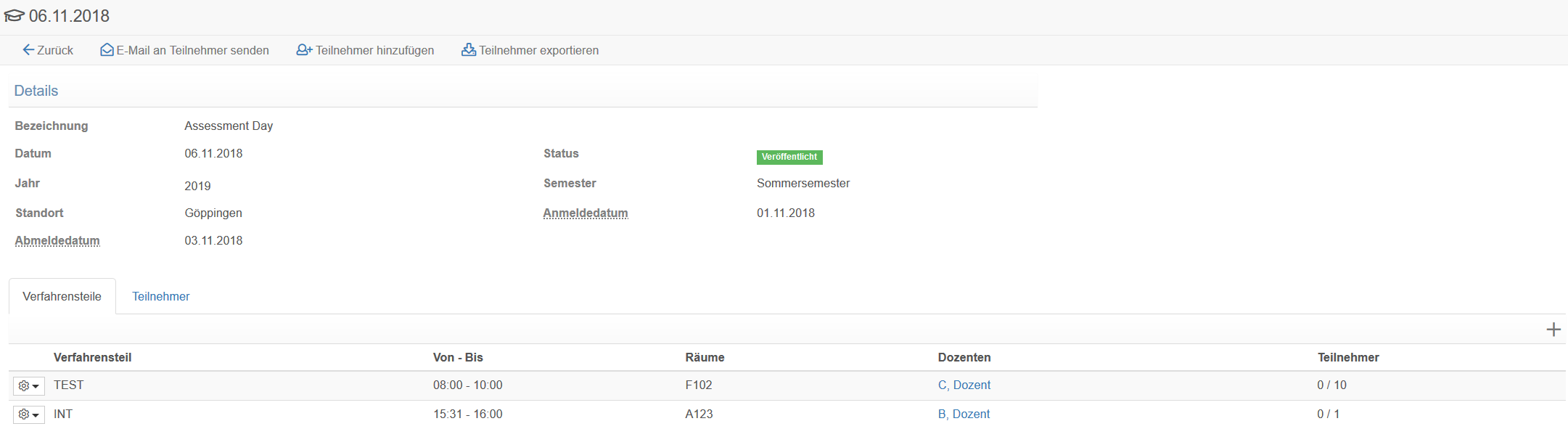Image resolution: width=1568 pixels, height=429 pixels.
Task: Open the C, Dozent lecturer link
Action: click(x=964, y=385)
